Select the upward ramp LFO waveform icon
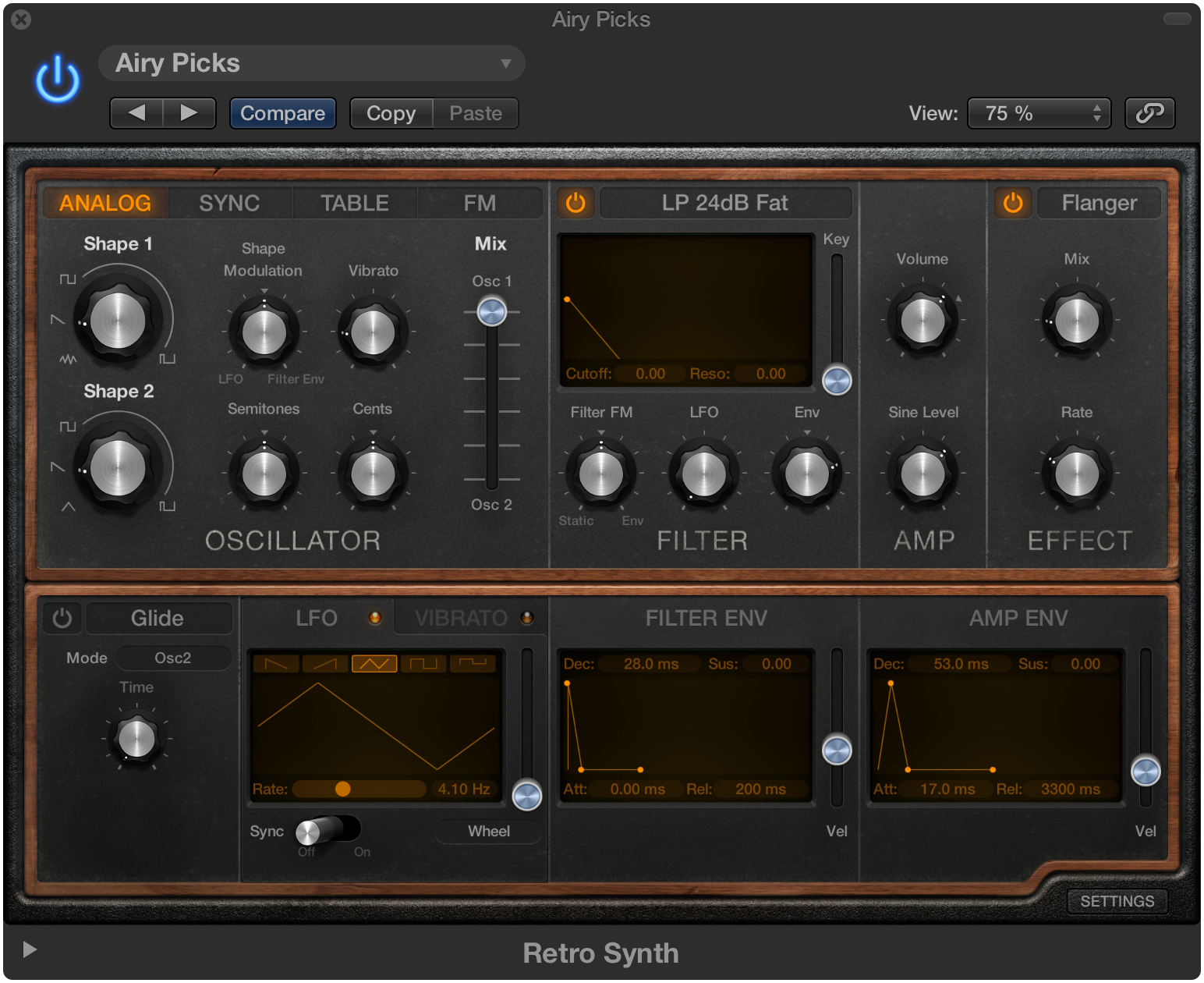Viewport: 1204px width, 983px height. click(324, 663)
